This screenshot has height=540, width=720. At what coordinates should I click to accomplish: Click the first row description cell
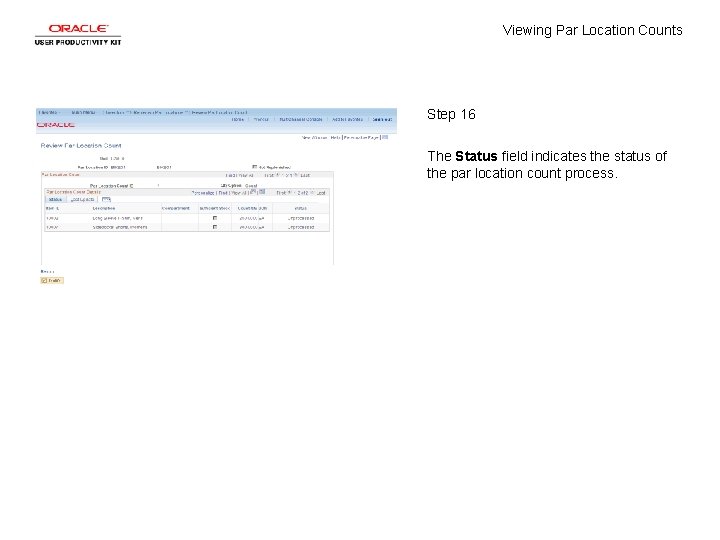tap(118, 218)
